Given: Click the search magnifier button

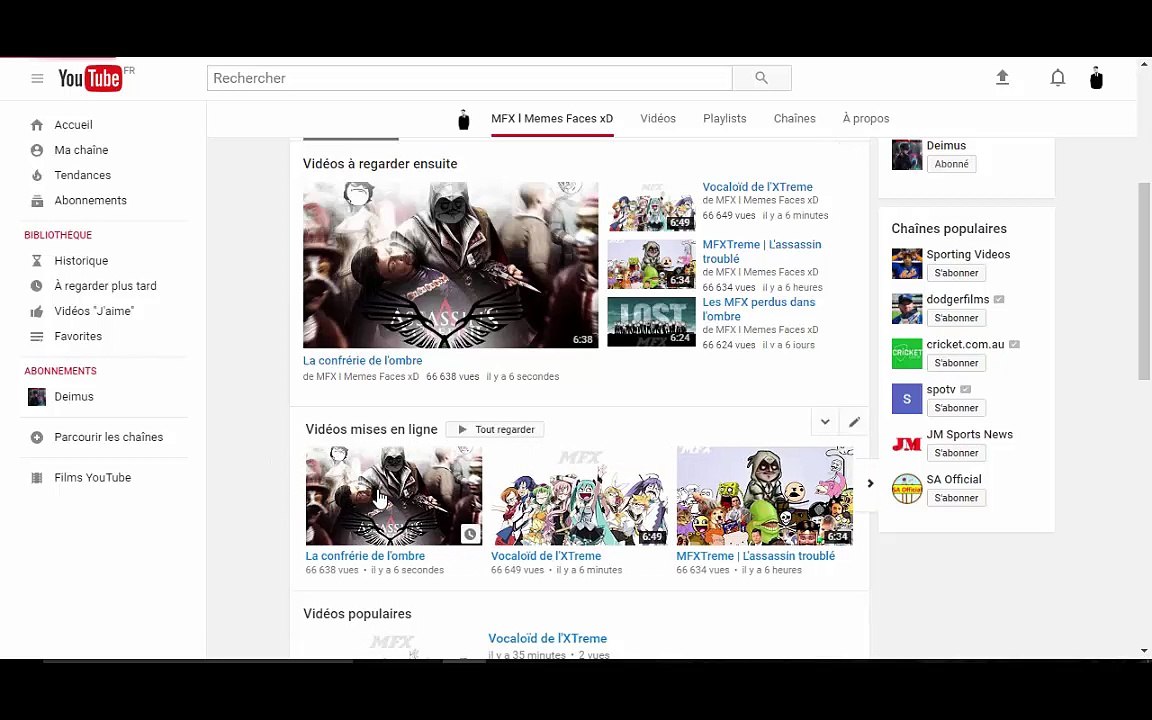Looking at the screenshot, I should (x=762, y=78).
